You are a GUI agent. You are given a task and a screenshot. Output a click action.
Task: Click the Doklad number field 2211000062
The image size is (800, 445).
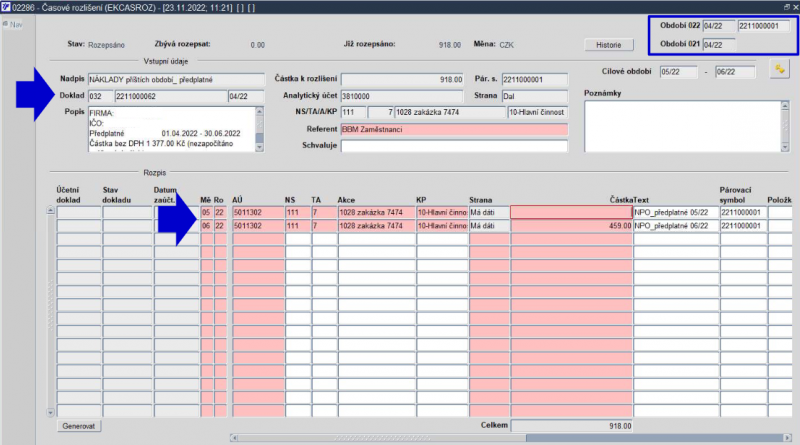pyautogui.click(x=171, y=96)
